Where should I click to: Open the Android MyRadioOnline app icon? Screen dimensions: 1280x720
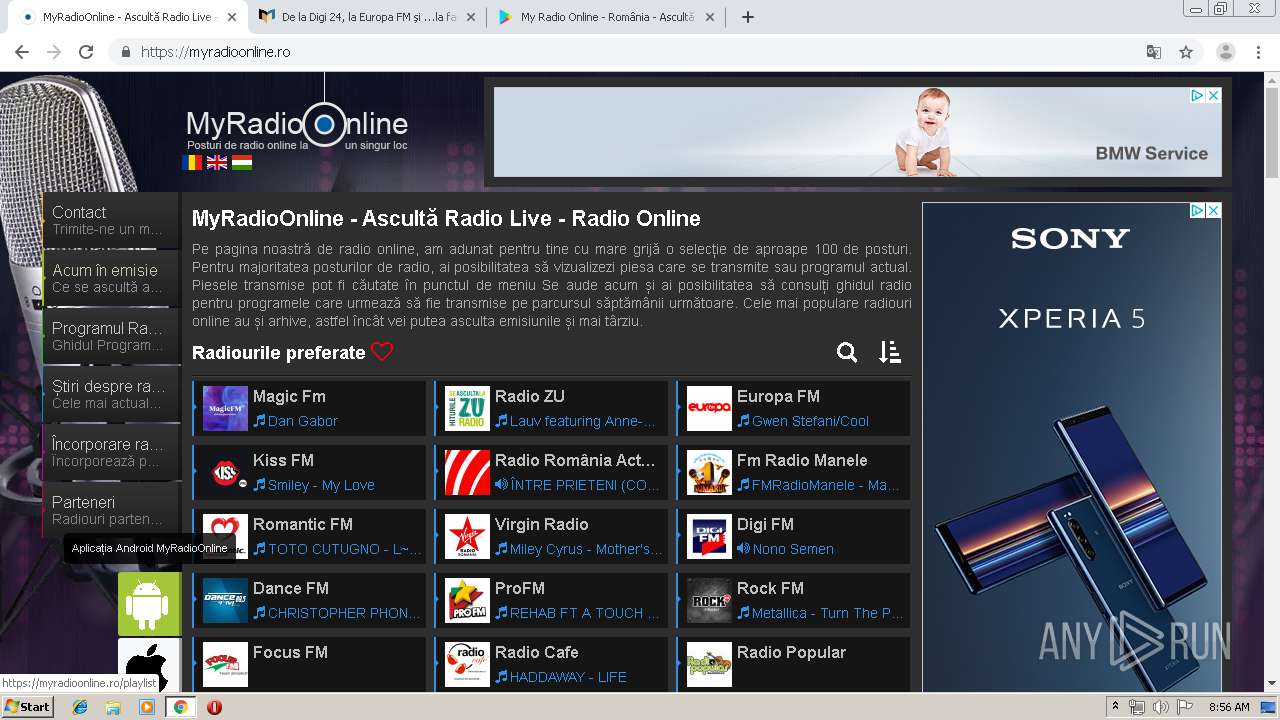pyautogui.click(x=149, y=604)
